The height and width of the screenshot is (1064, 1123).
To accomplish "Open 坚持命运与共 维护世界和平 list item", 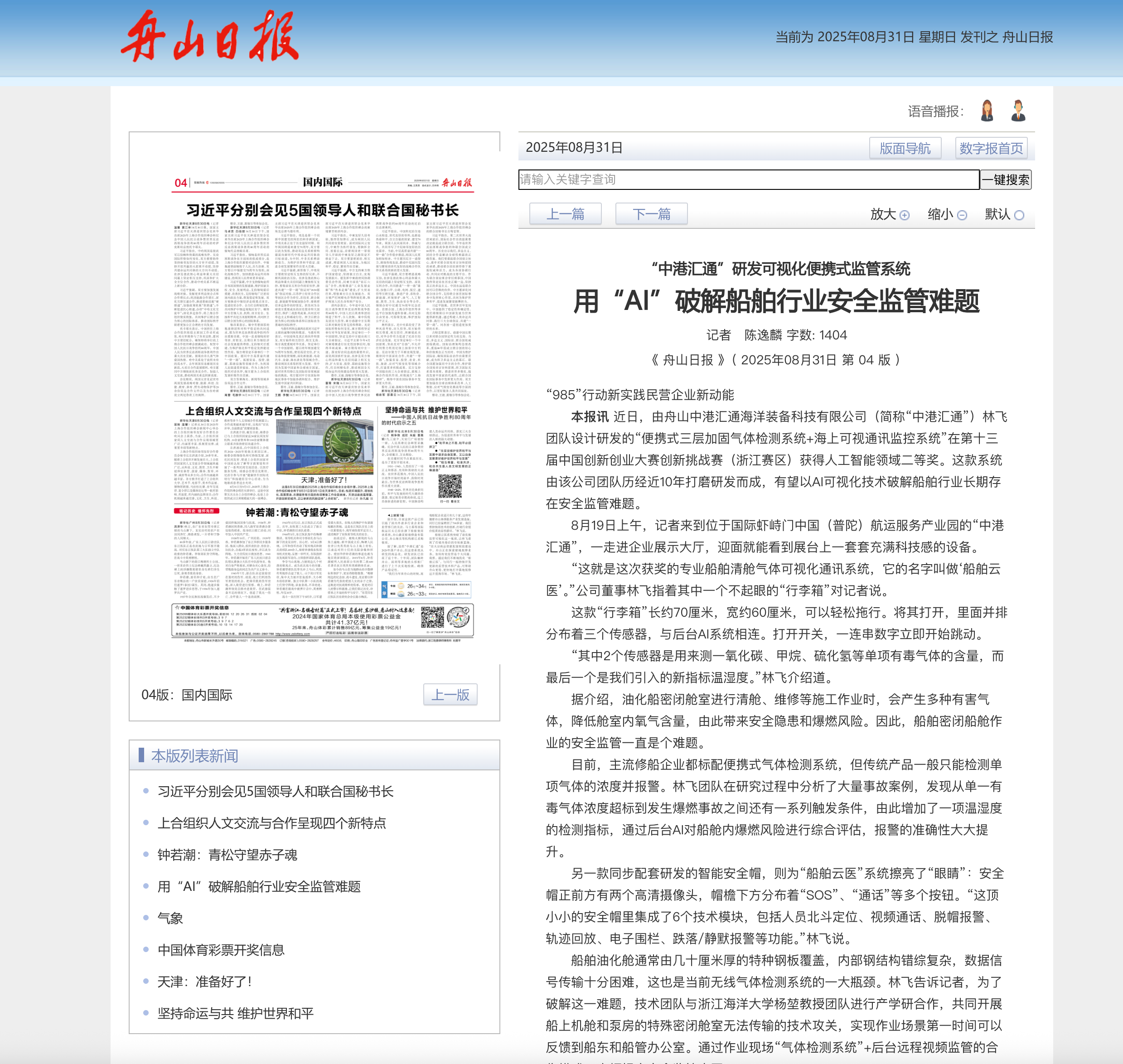I will pyautogui.click(x=235, y=1014).
